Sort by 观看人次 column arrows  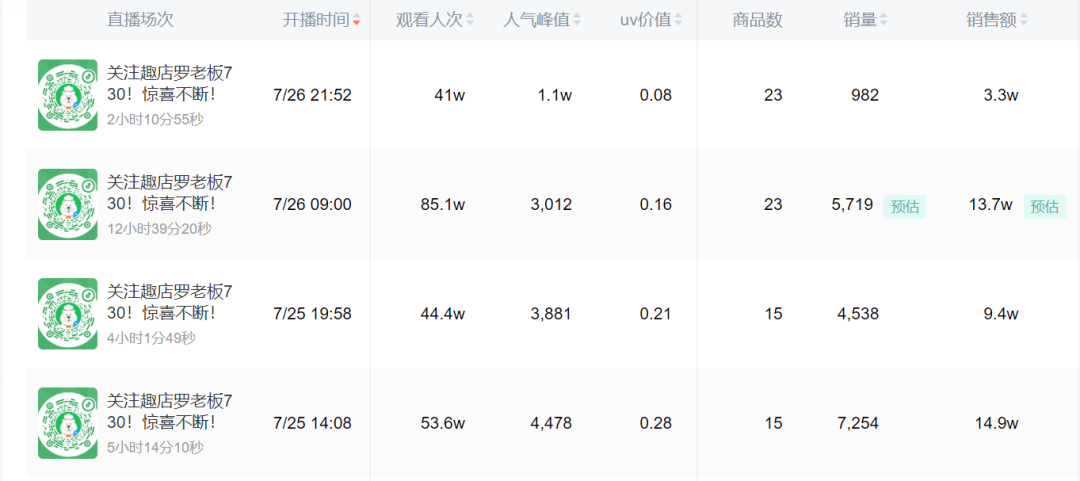pos(470,20)
